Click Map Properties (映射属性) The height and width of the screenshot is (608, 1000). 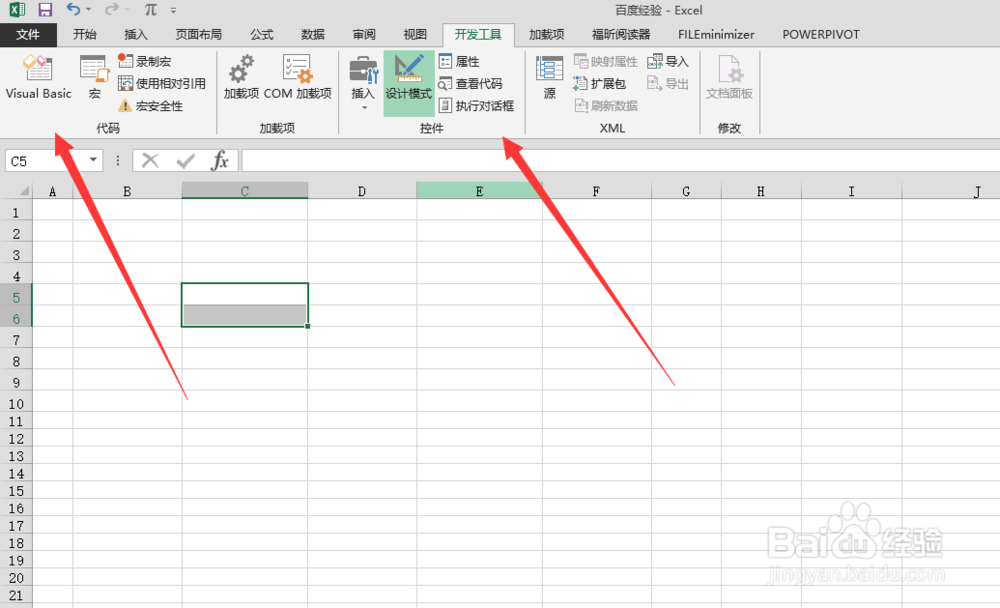tap(605, 61)
